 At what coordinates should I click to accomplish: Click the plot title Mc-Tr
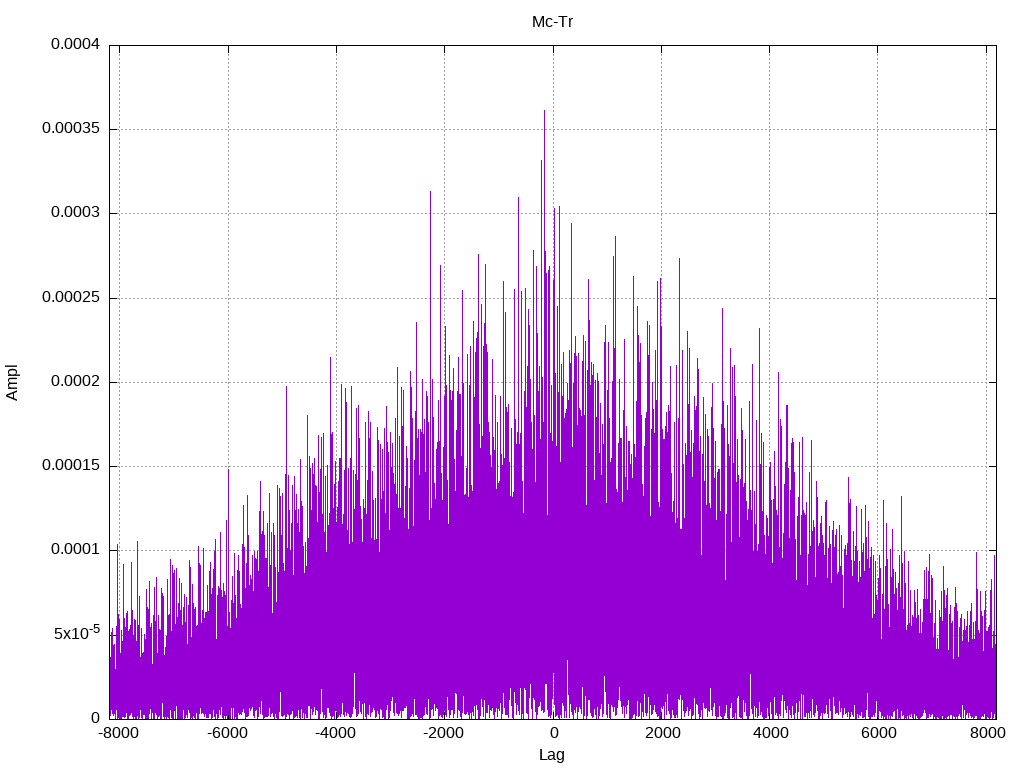click(552, 22)
